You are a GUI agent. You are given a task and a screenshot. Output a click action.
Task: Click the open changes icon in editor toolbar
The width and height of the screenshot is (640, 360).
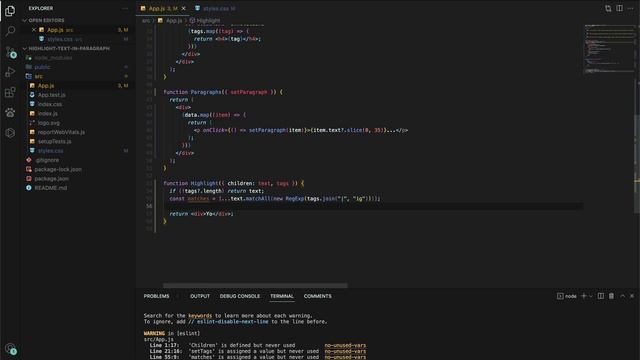[x=608, y=8]
